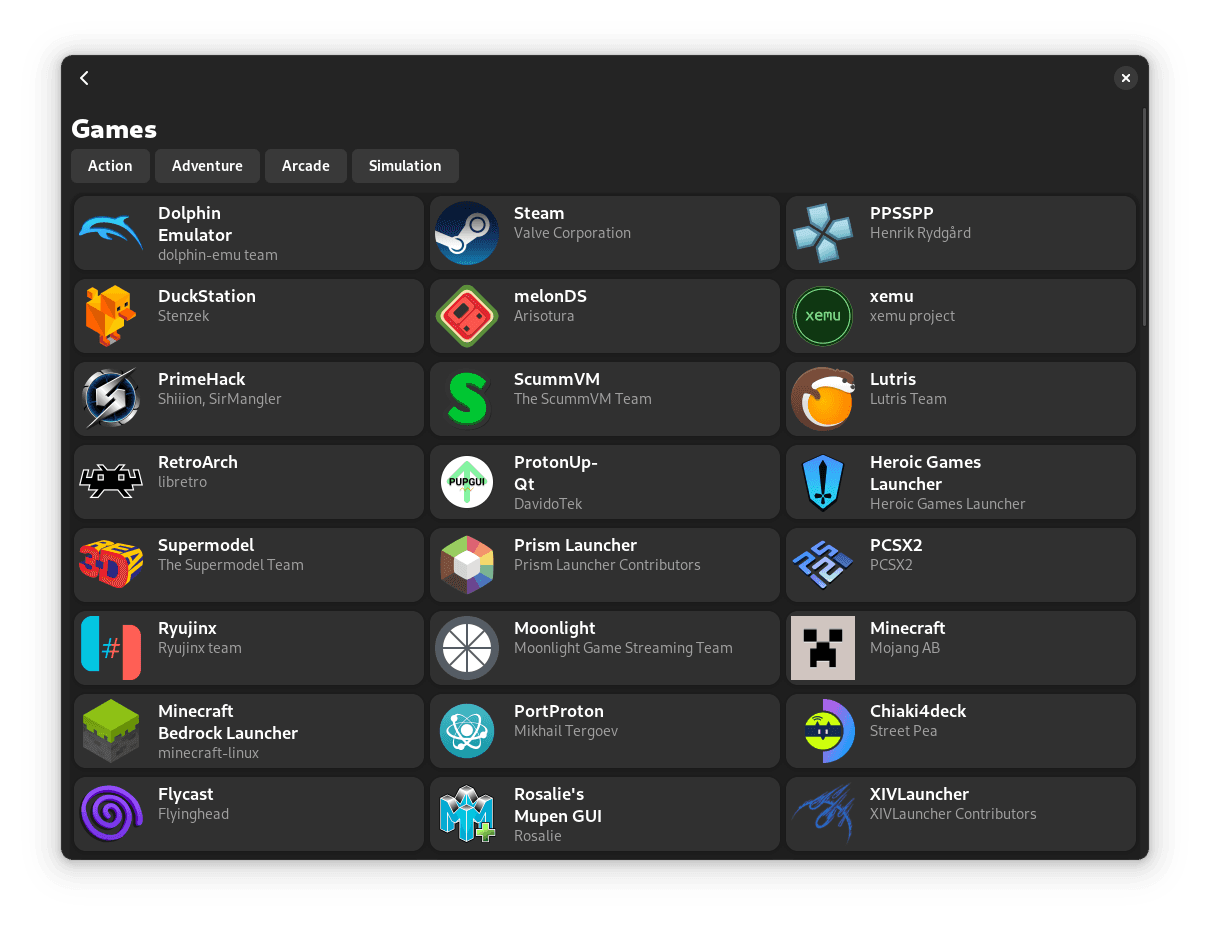The image size is (1210, 927).
Task: Open the Minecraft creeper face icon
Action: [823, 648]
